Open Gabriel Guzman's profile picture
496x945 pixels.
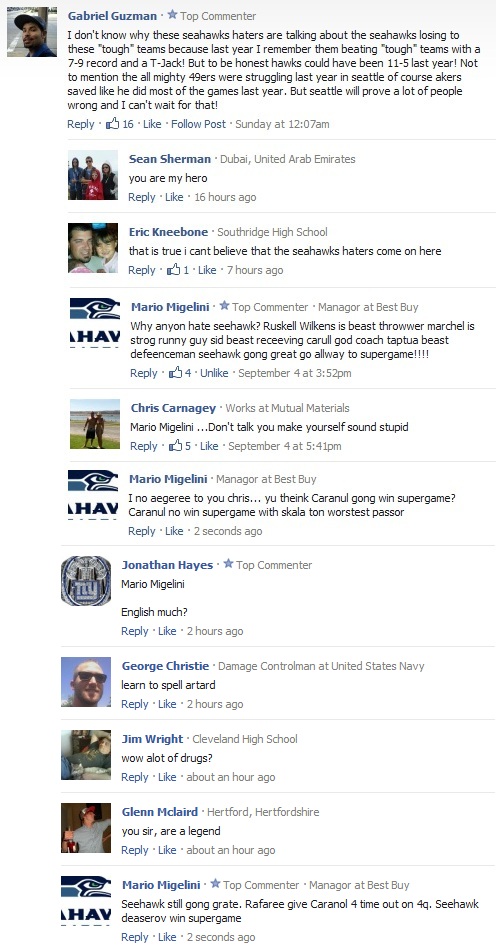[32, 32]
